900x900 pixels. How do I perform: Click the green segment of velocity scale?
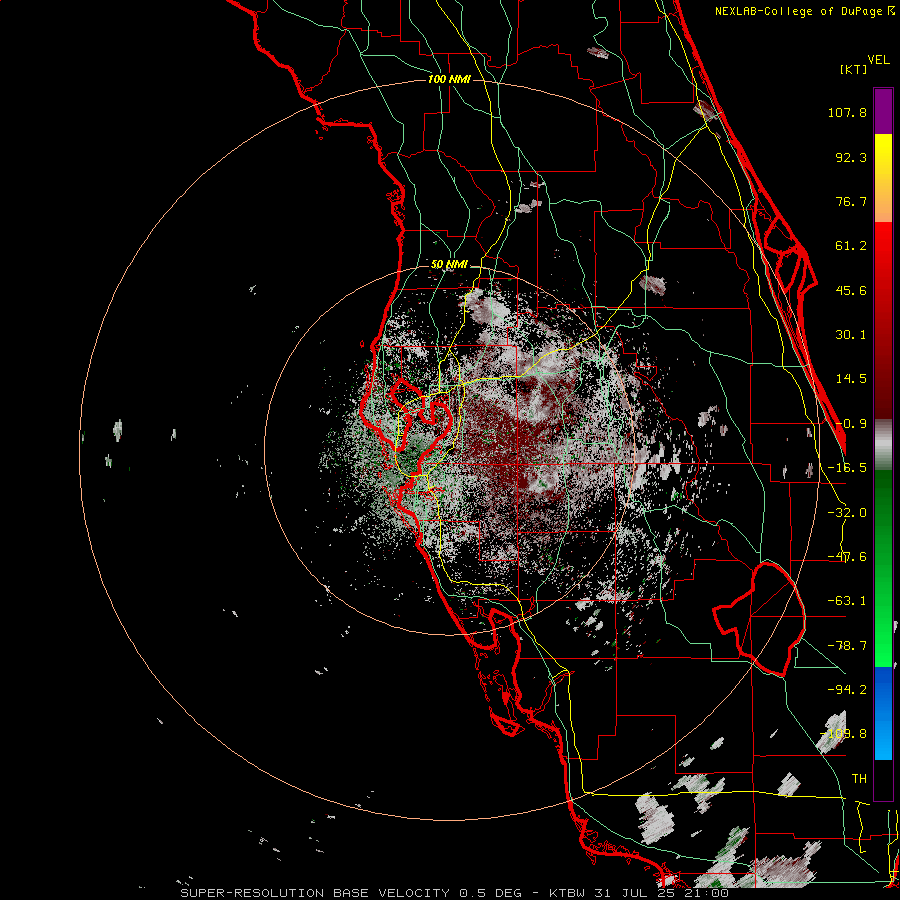(883, 568)
